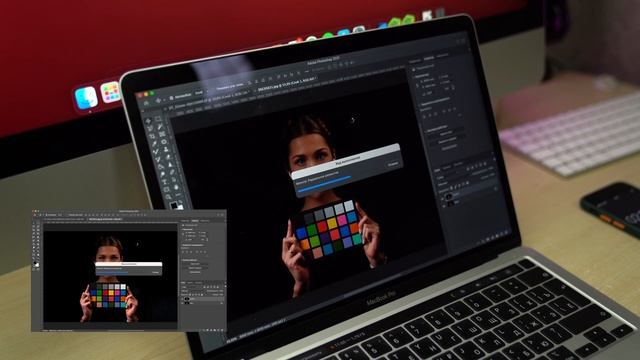Select the Spot Healing Brush on laptop

click(164, 142)
